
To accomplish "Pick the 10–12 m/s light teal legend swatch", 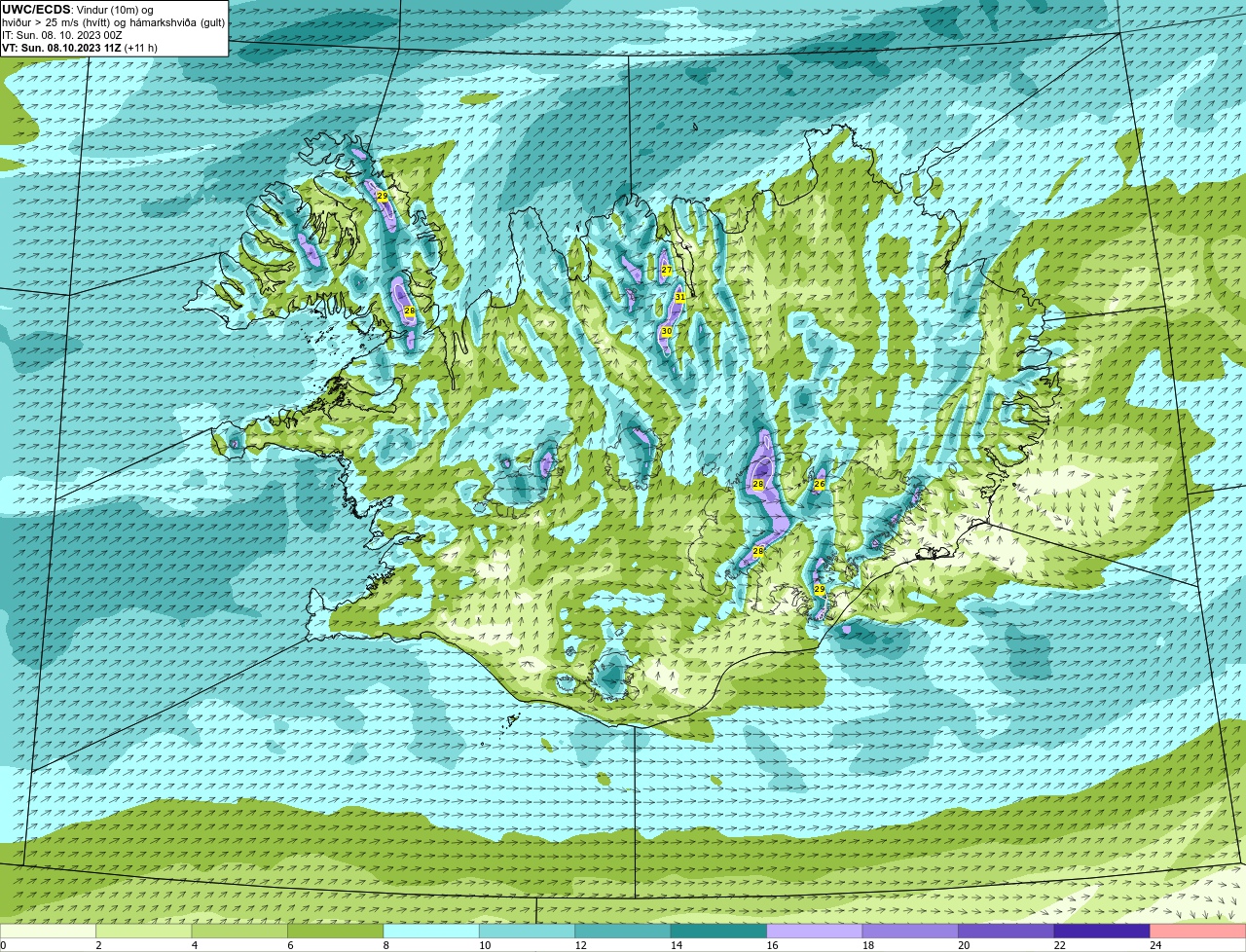I will pyautogui.click(x=528, y=932).
